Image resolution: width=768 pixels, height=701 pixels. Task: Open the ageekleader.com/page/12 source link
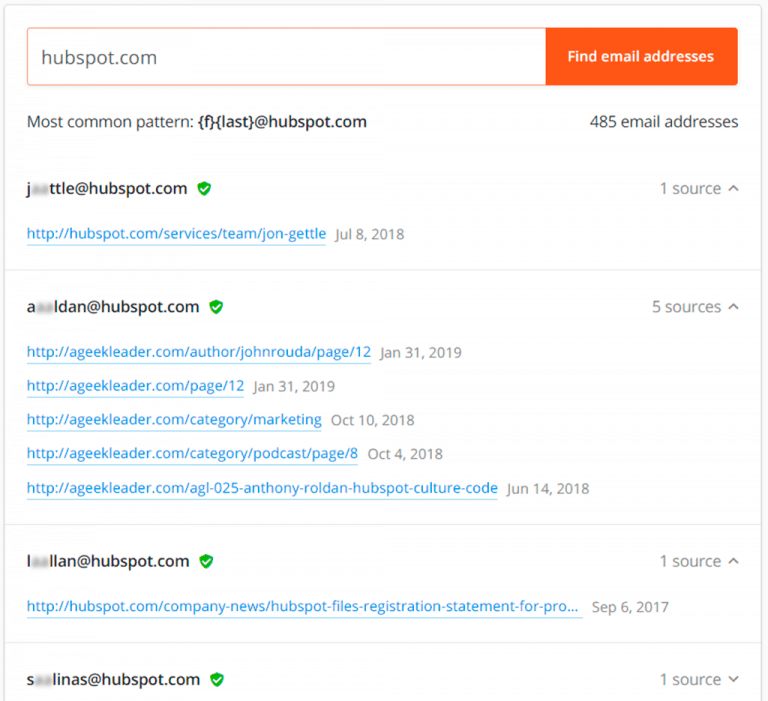(135, 386)
